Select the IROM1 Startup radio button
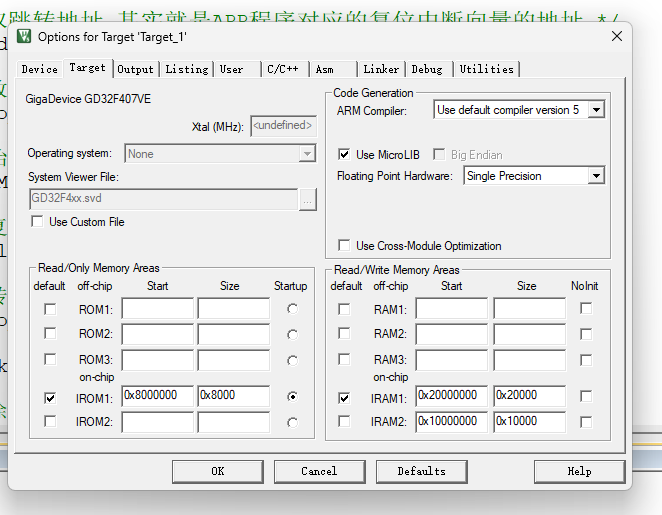Image resolution: width=662 pixels, height=515 pixels. (x=292, y=397)
